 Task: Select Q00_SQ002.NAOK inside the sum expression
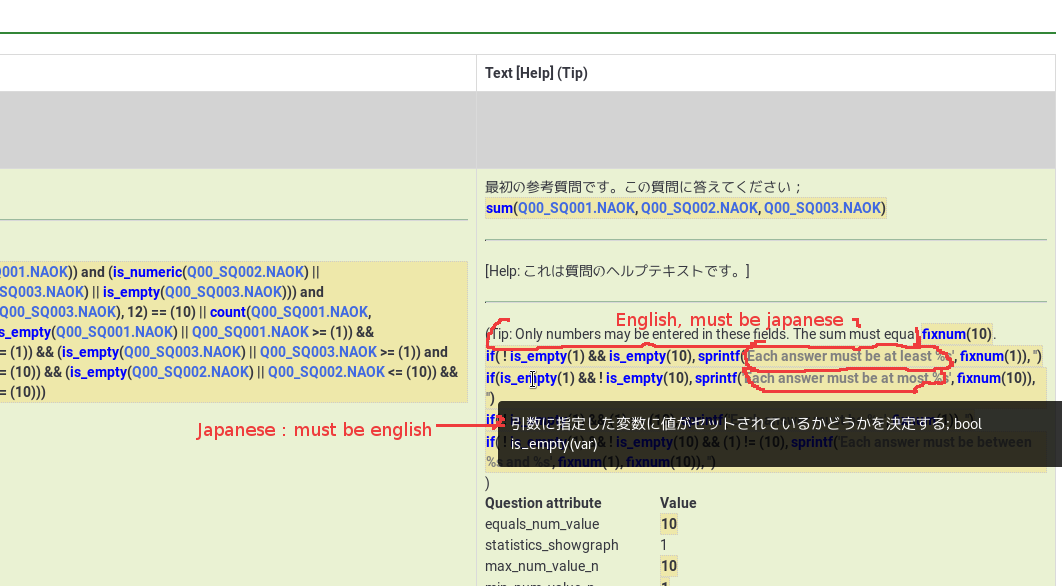click(x=698, y=208)
